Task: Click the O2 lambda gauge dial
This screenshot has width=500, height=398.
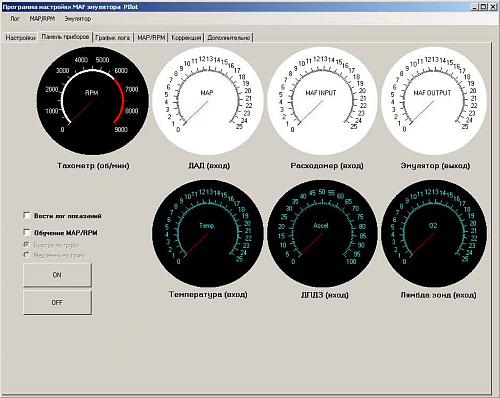Action: (434, 233)
